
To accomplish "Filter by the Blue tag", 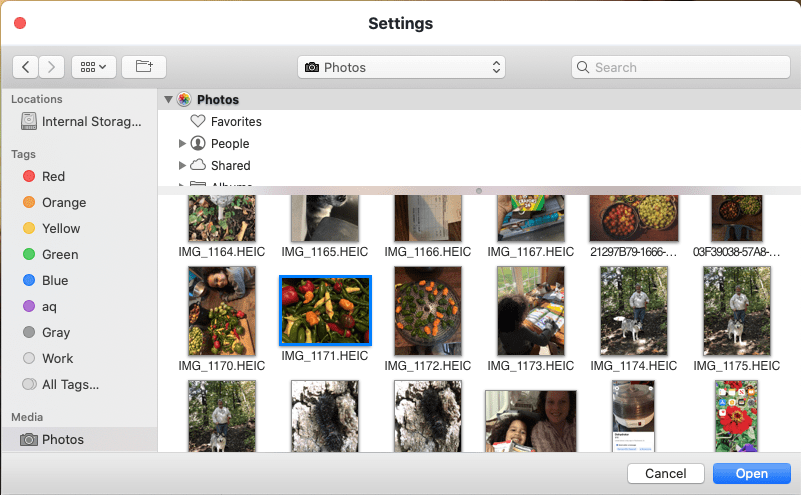I will tap(54, 281).
